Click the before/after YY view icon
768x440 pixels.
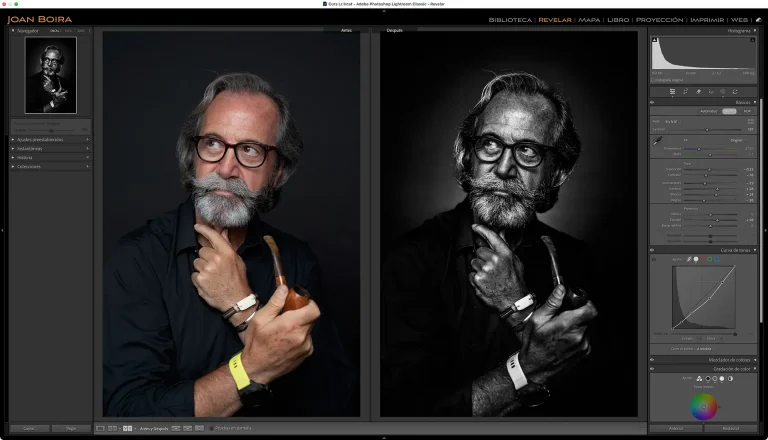(x=127, y=428)
